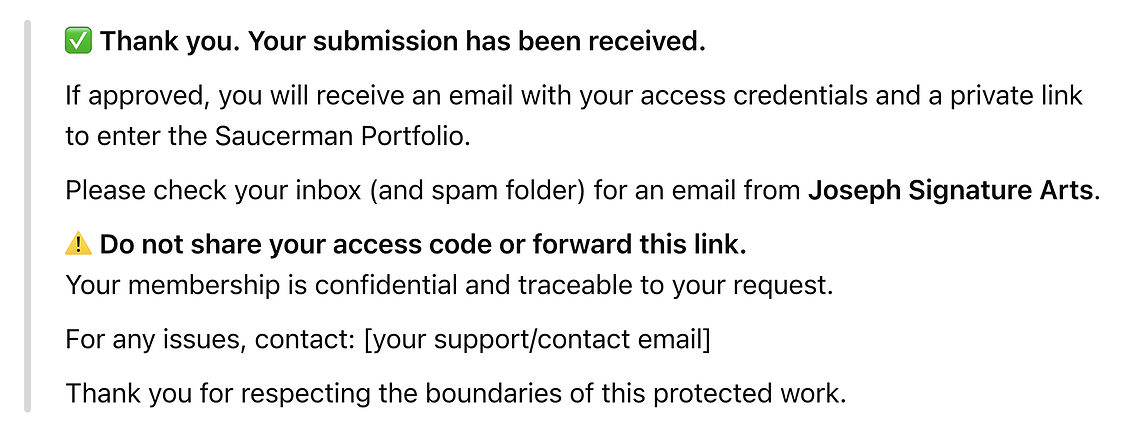Screen dimensions: 1139x439
Task: Click the yellow warning triangle icon
Action: [x=78, y=246]
